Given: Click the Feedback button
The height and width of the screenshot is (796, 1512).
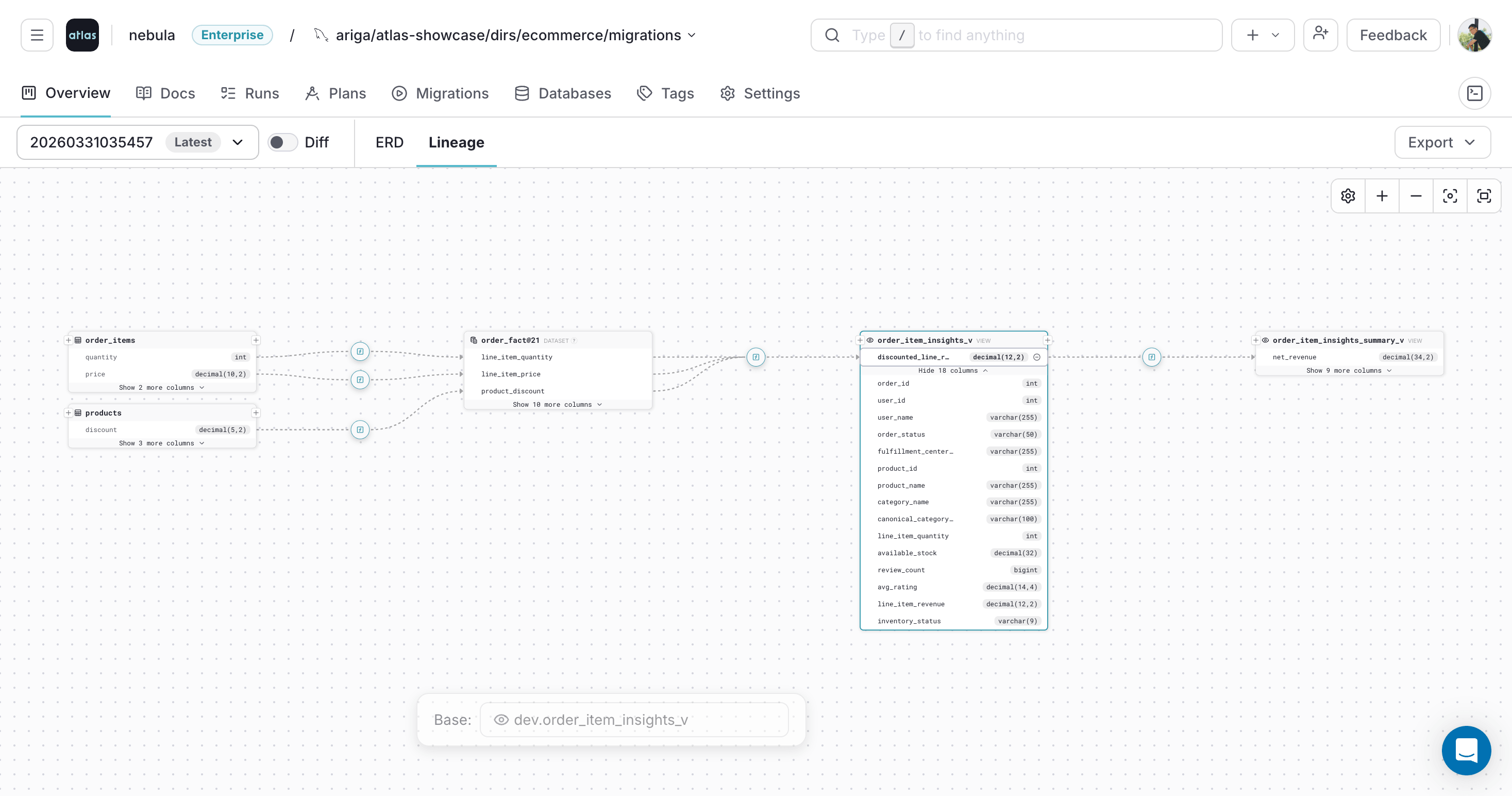Looking at the screenshot, I should point(1393,35).
